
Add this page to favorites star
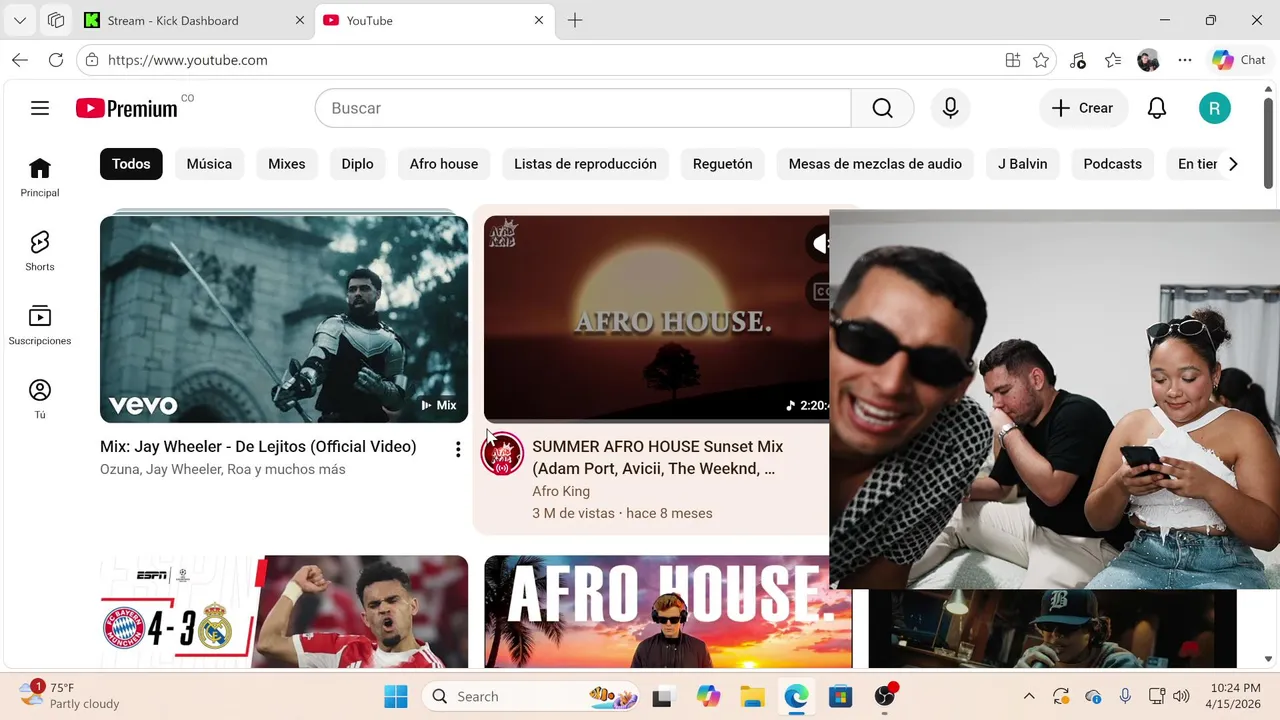[1041, 60]
